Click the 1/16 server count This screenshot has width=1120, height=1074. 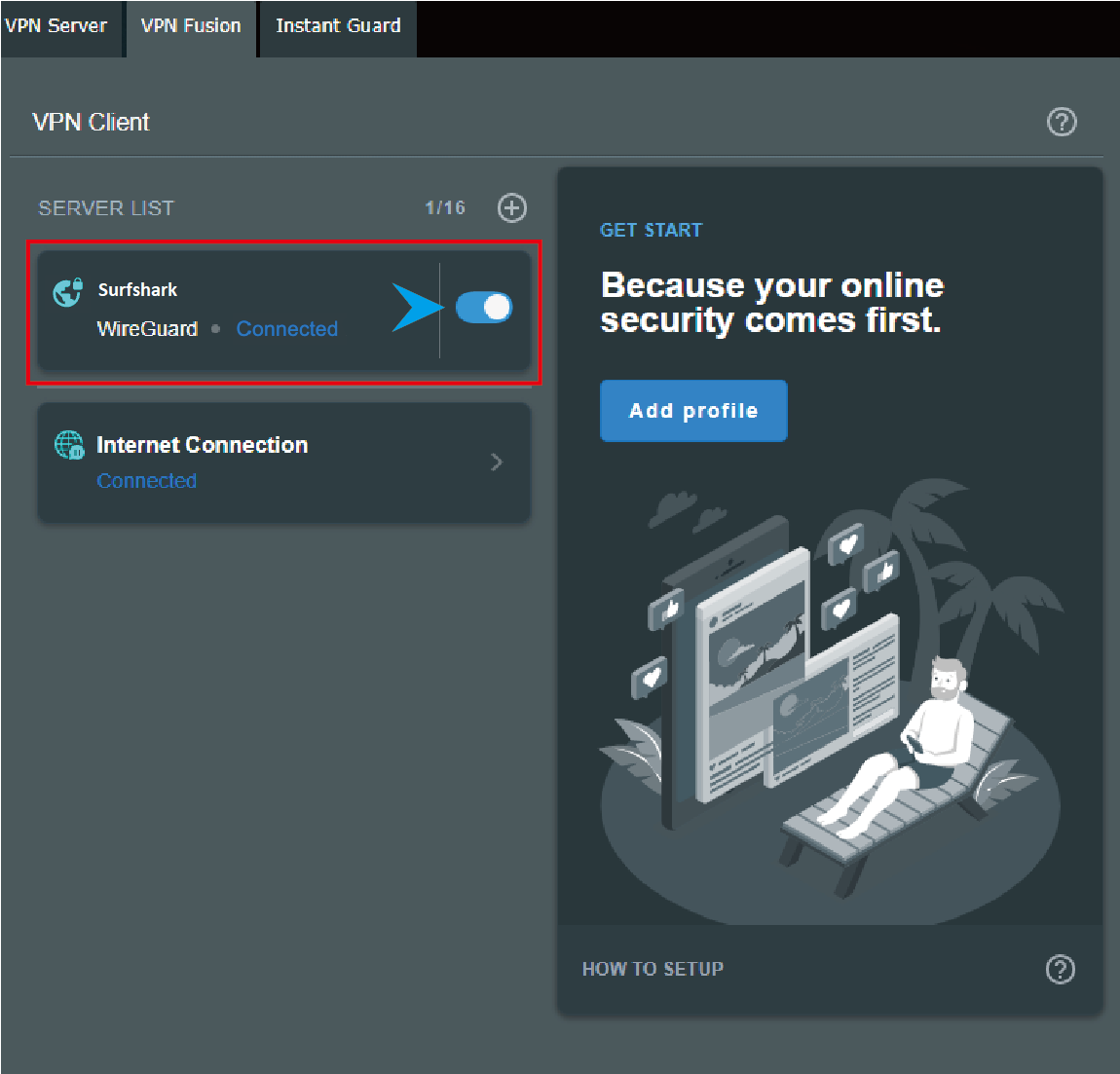click(x=445, y=207)
